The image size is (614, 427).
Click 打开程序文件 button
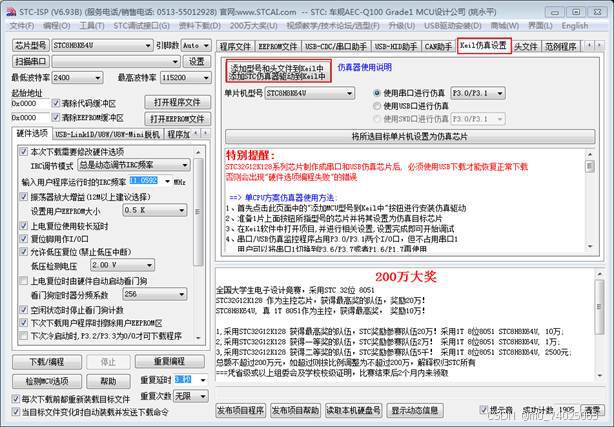click(177, 102)
